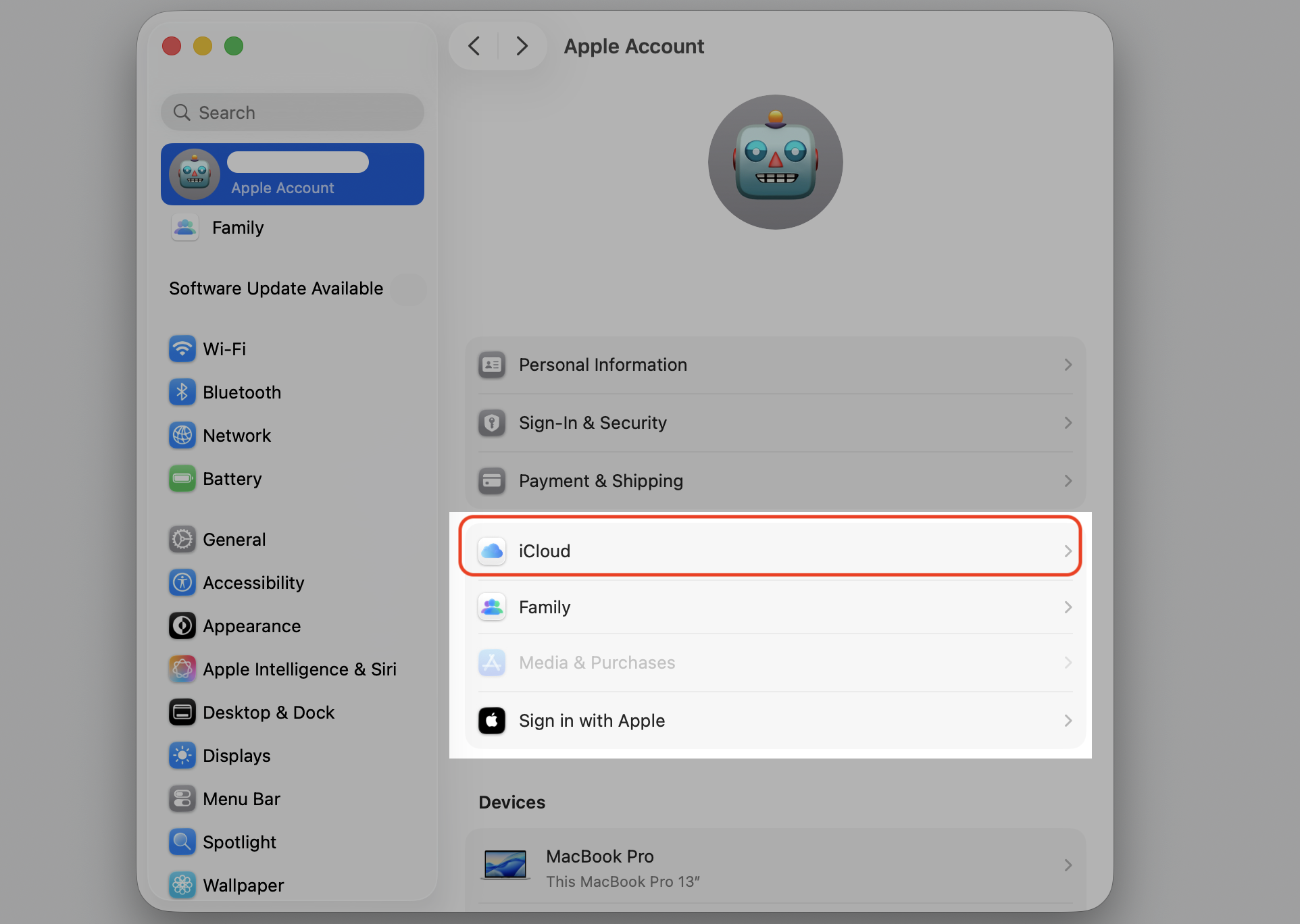This screenshot has height=924, width=1300.
Task: Click the search magnifier icon
Action: click(x=182, y=112)
